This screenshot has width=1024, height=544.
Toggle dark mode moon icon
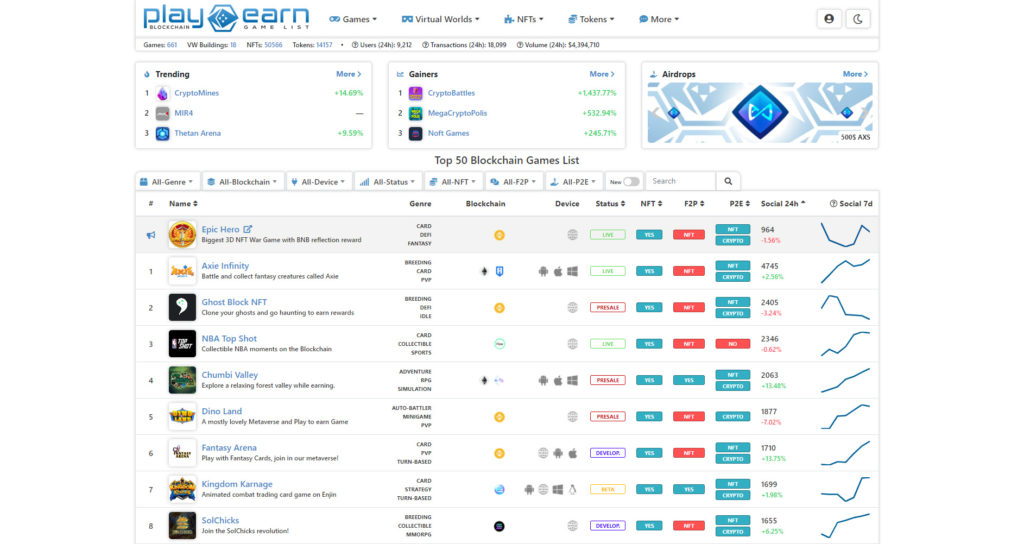[857, 19]
